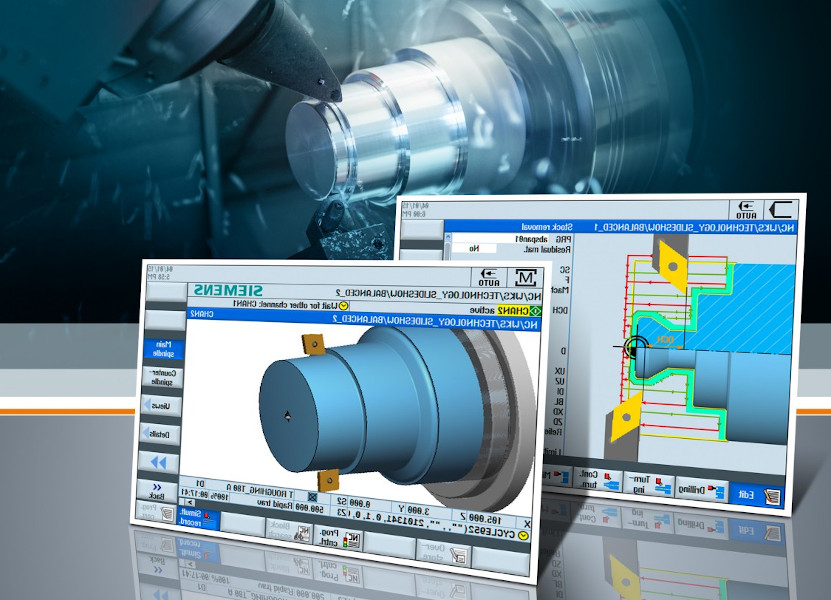Open the Cont. turn. softkey
831x600 pixels.
click(598, 479)
